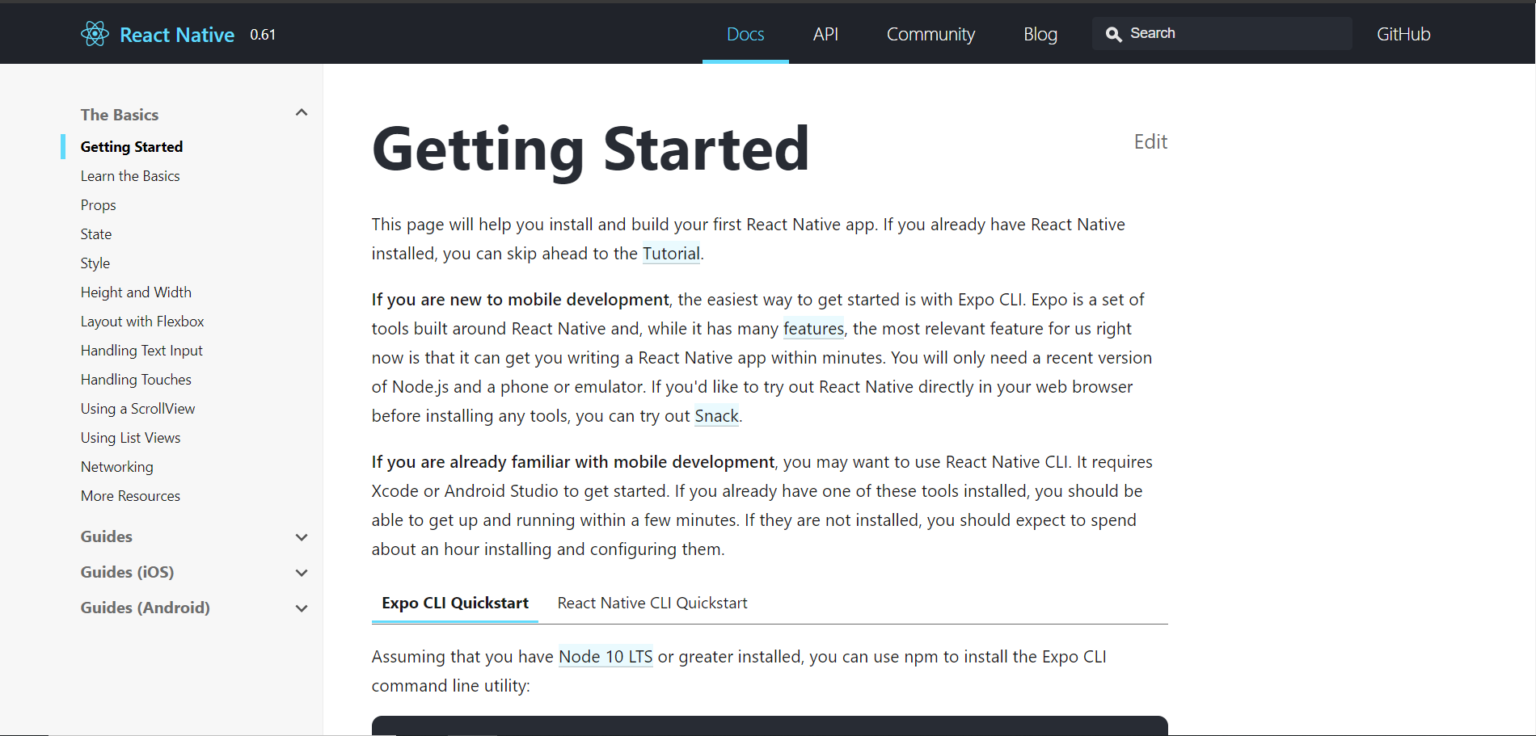Click bold text 'If you are already familiar with mobile development'
Image resolution: width=1536 pixels, height=736 pixels.
(573, 462)
